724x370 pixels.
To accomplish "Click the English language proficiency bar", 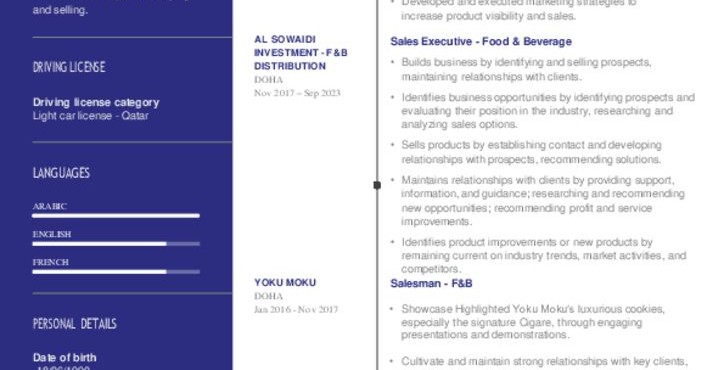I will point(116,243).
